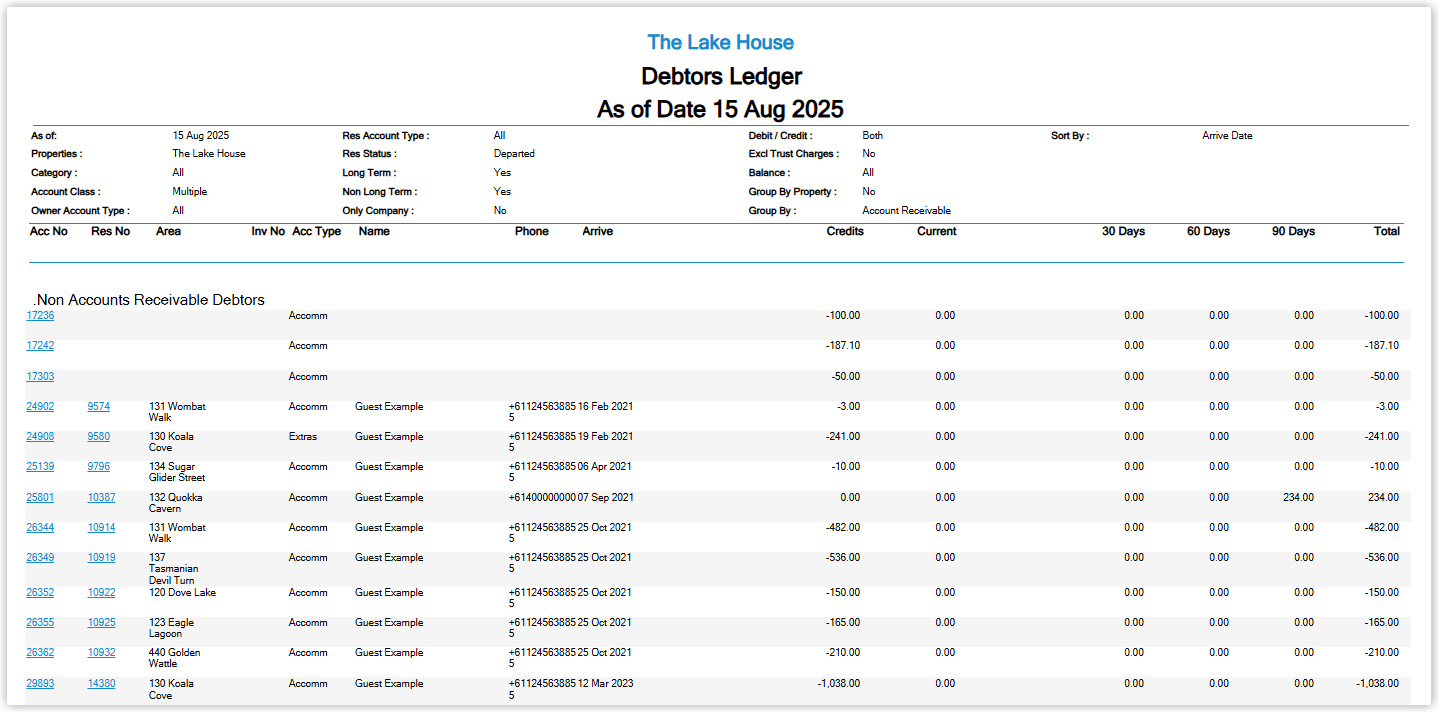Viewport: 1440px width, 713px height.
Task: Click the 'Acc Type' column header
Action: 316,232
